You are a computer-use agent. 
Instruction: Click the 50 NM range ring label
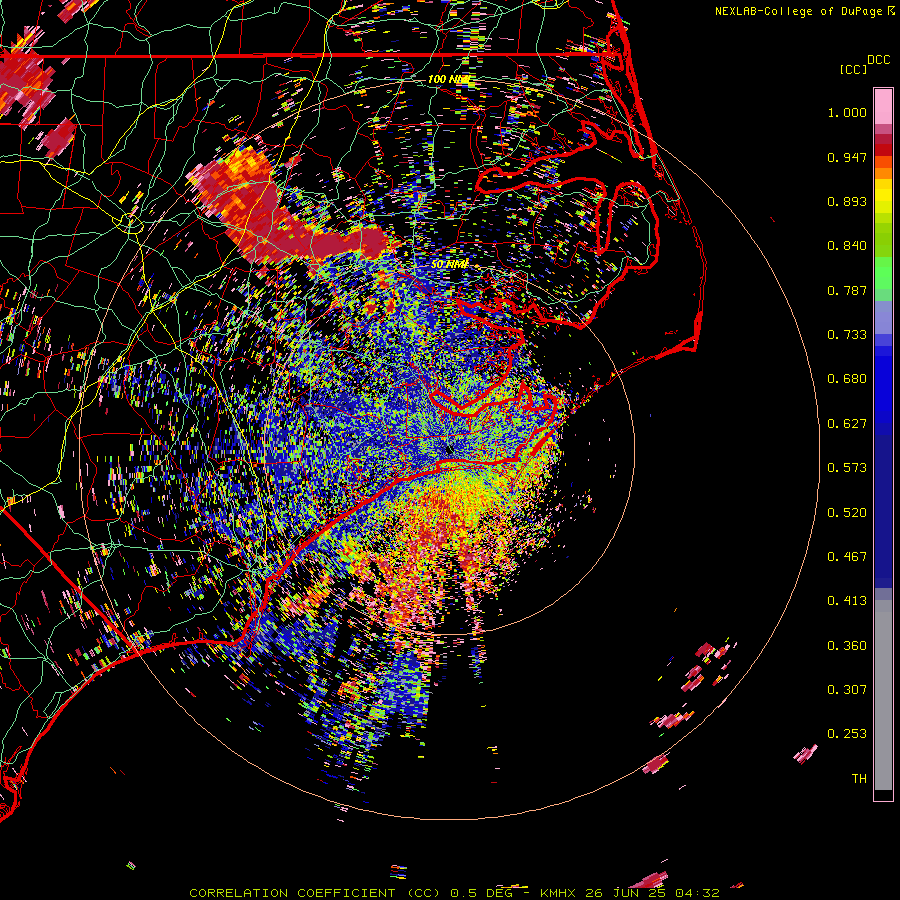point(449,264)
